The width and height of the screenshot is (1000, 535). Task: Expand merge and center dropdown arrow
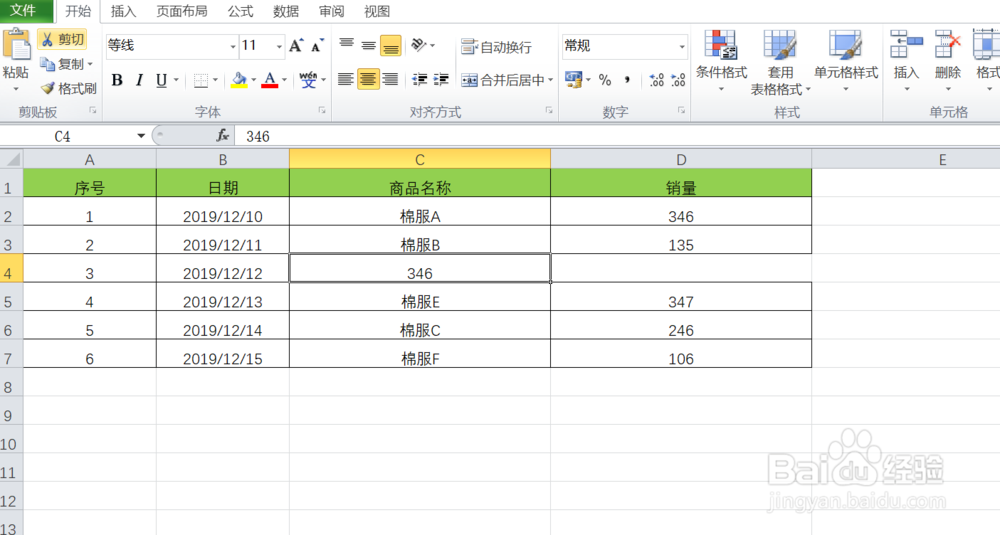550,80
